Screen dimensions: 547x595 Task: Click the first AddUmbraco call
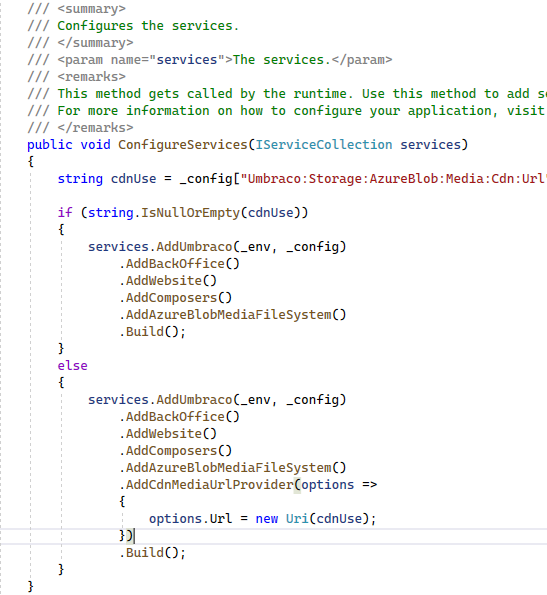pos(194,247)
